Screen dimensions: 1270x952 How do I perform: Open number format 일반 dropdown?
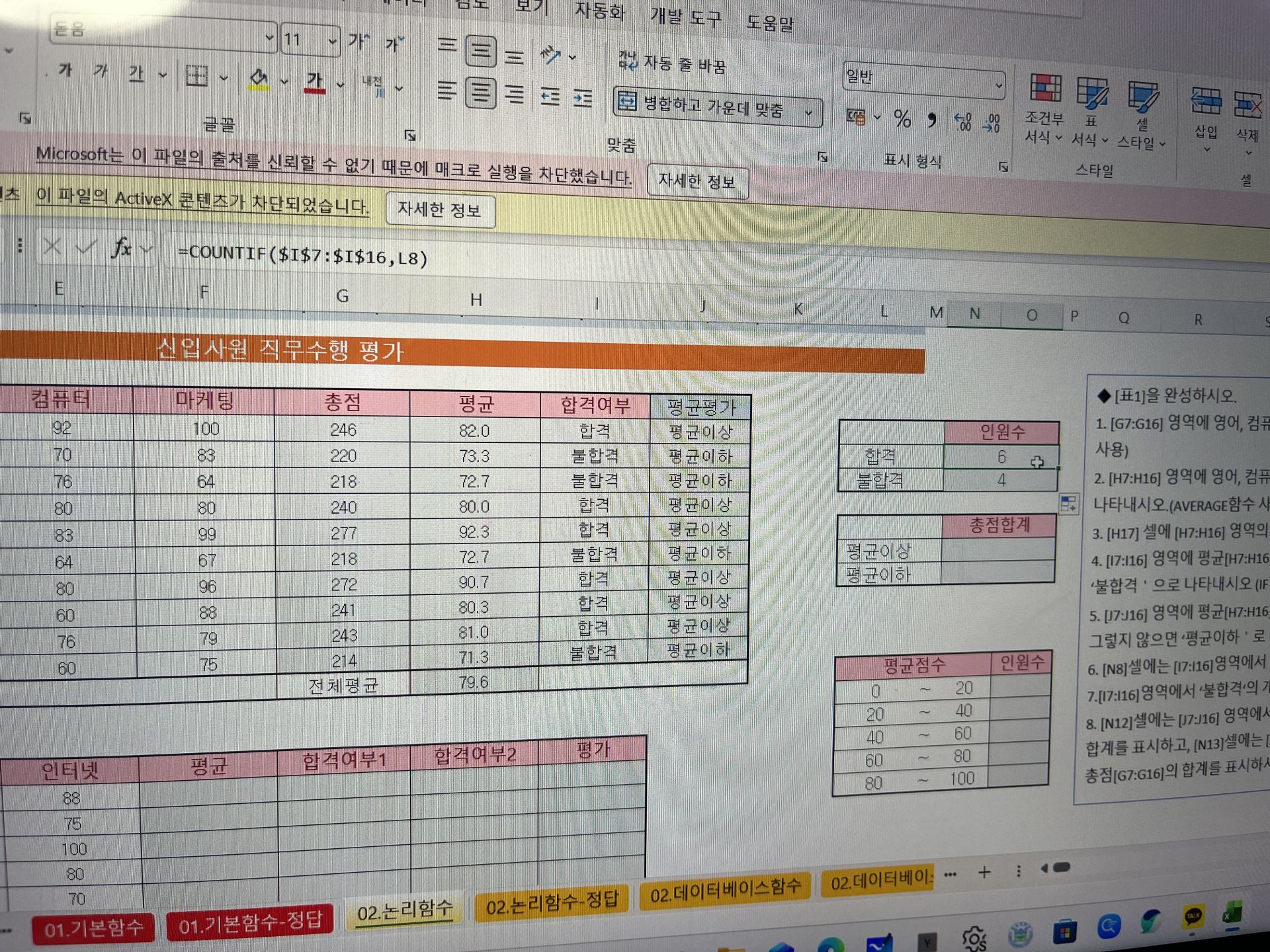point(997,85)
